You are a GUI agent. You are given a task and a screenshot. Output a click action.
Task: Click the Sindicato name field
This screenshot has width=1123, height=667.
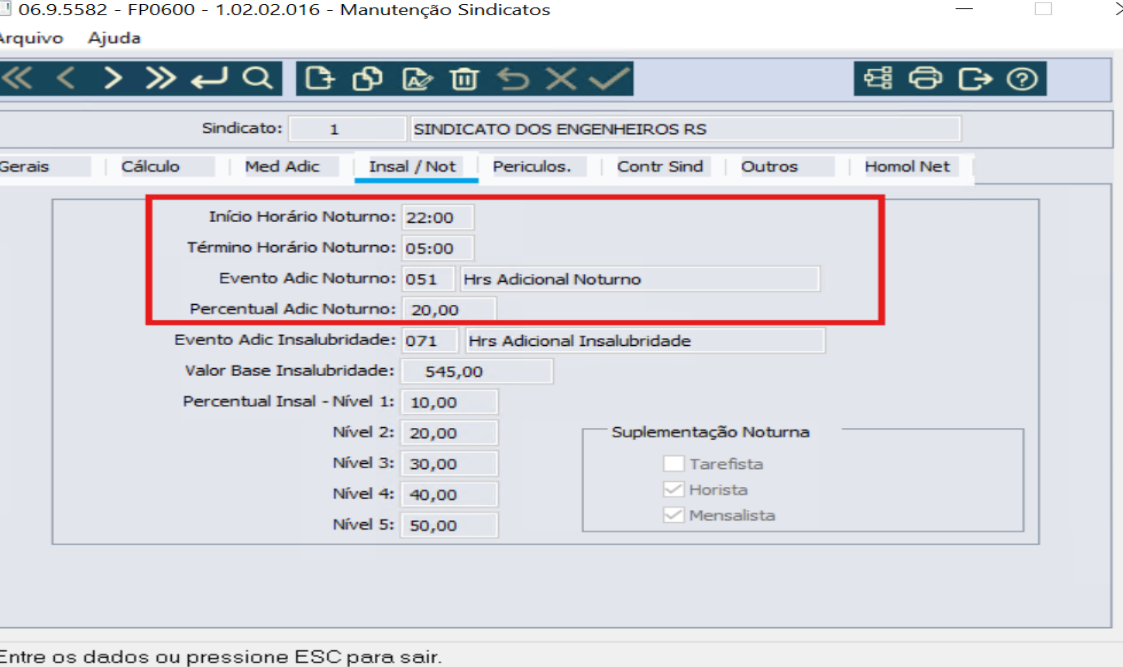[685, 129]
